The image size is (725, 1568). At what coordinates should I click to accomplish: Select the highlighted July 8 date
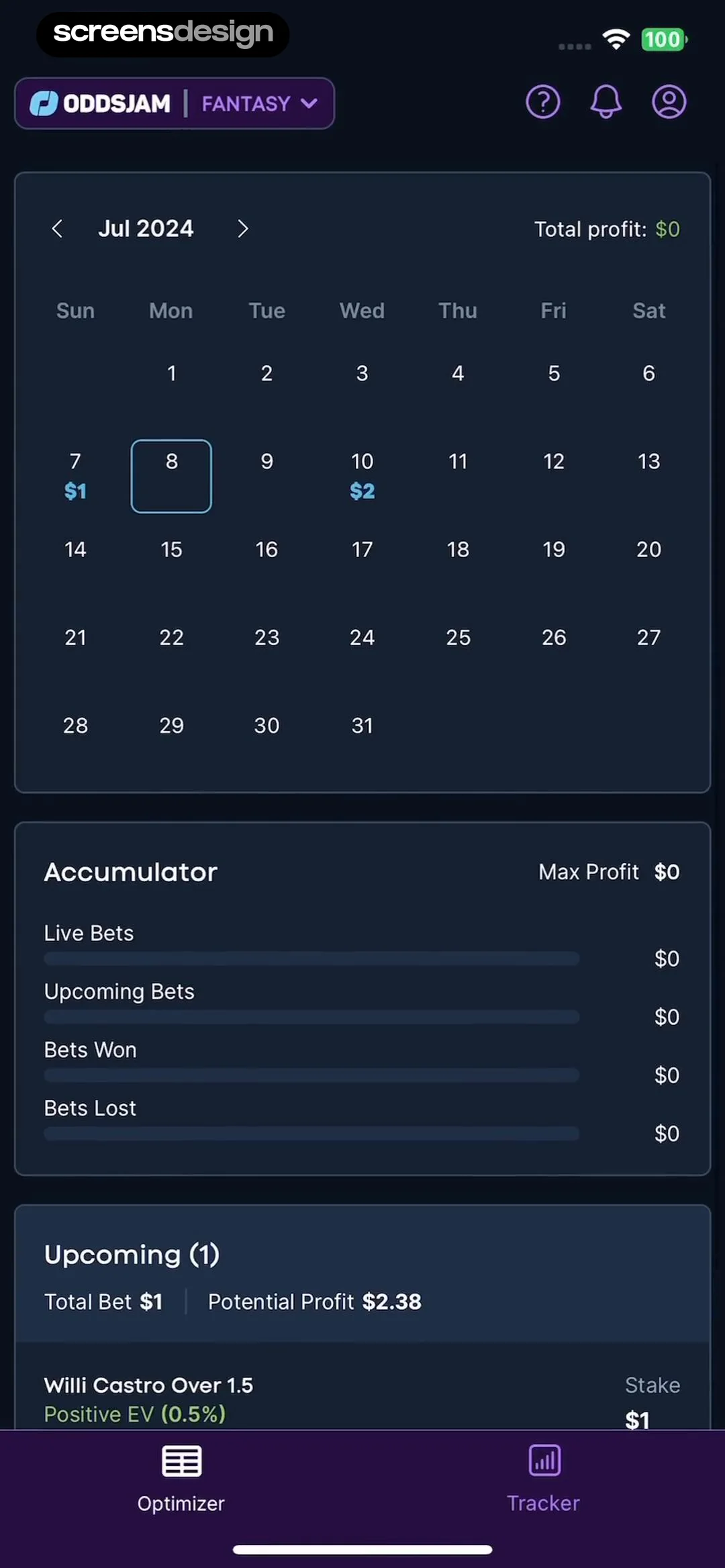coord(171,475)
